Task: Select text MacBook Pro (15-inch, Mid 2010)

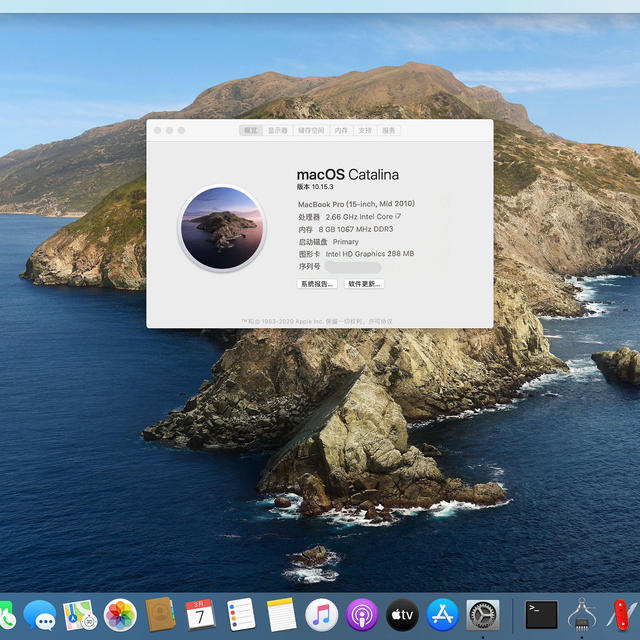Action: pyautogui.click(x=356, y=204)
